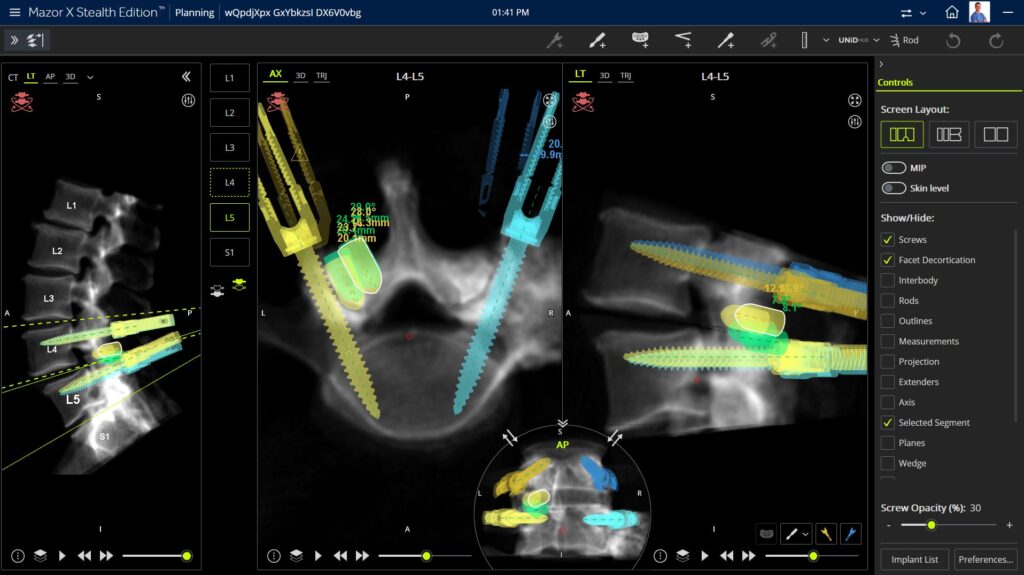The image size is (1024, 575).
Task: Select the yellow screw icon in sagittal view
Action: [x=825, y=534]
